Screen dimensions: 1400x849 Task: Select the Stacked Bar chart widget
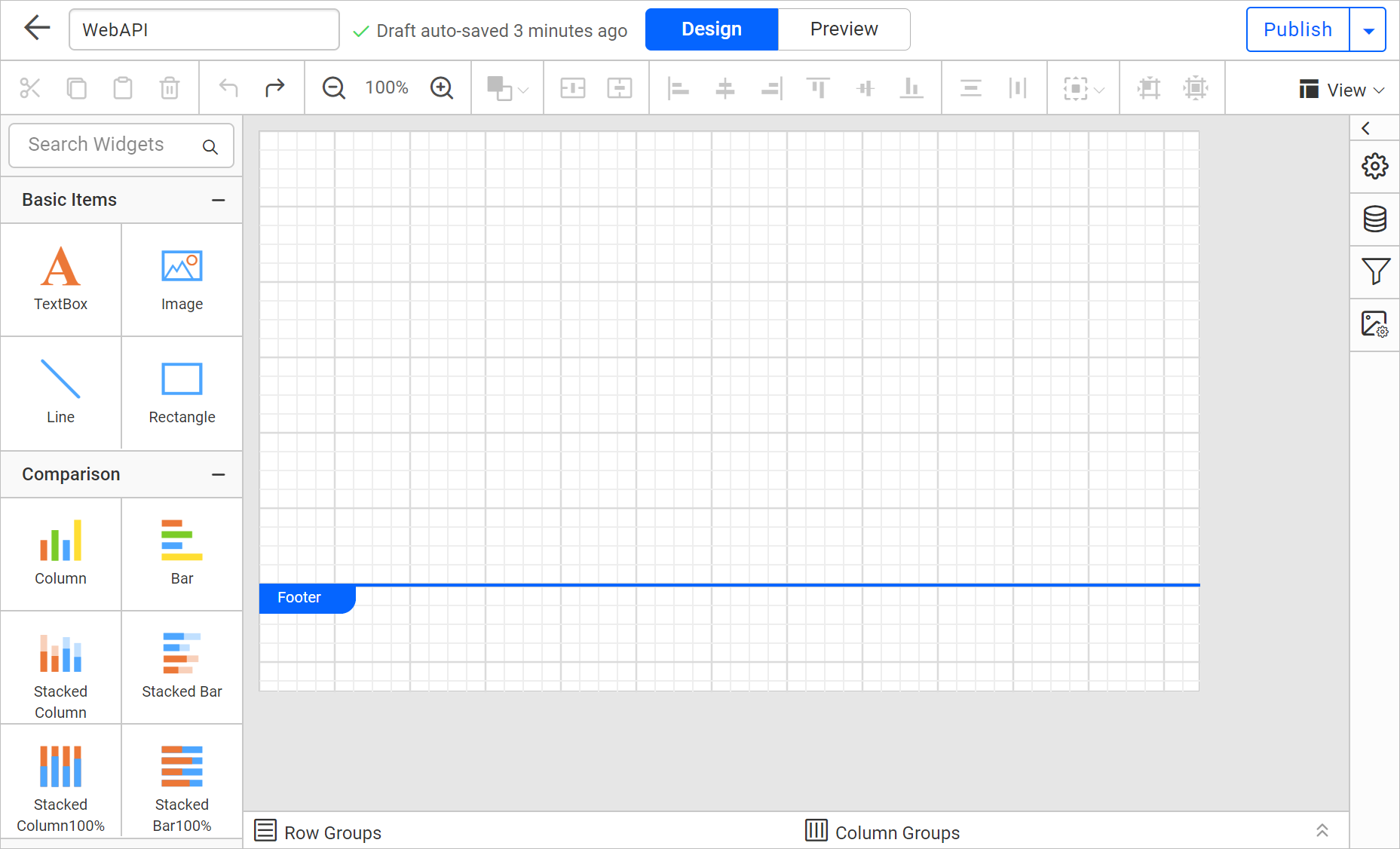(x=182, y=664)
